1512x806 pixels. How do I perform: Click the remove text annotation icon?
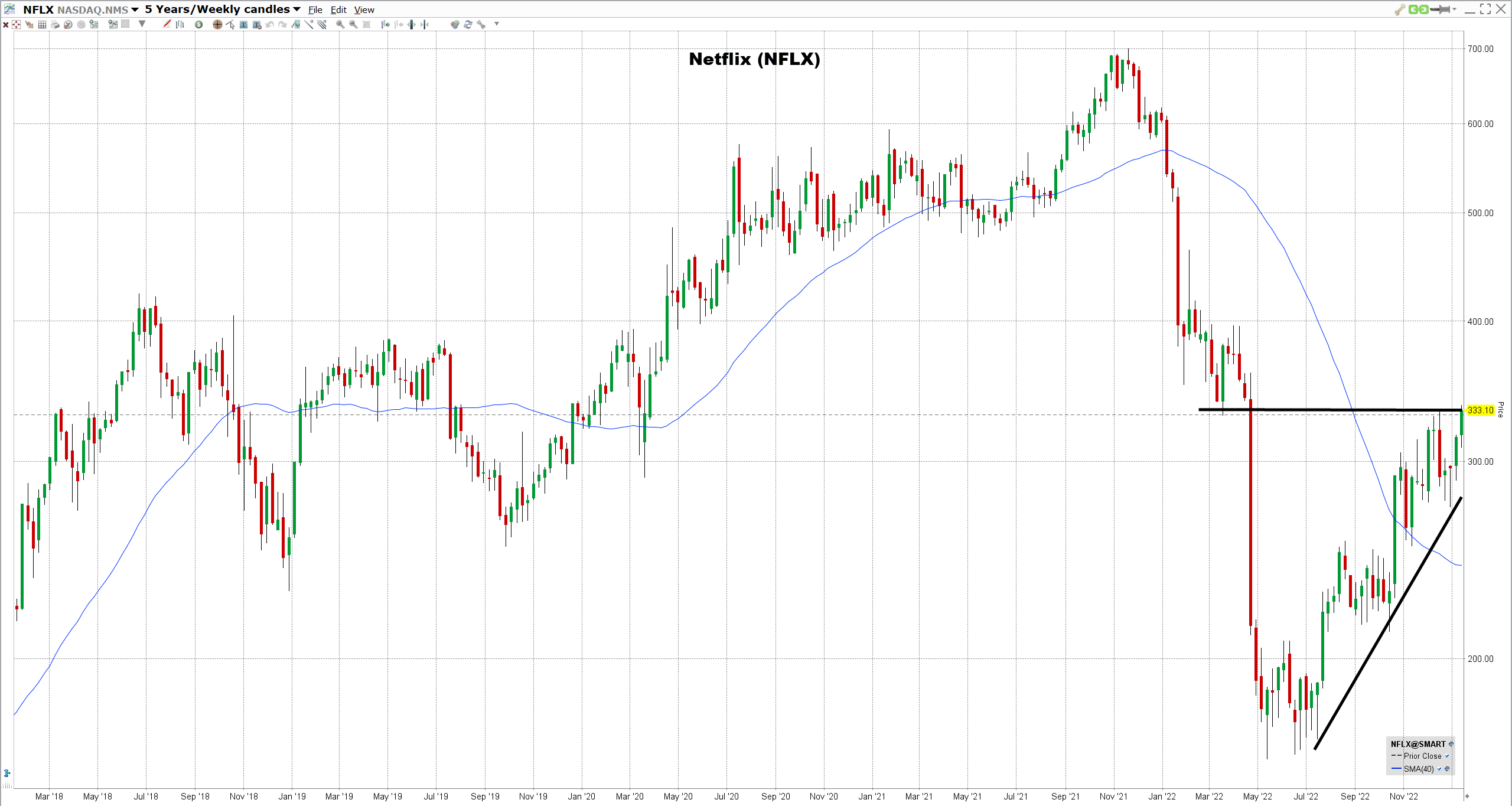(x=257, y=24)
